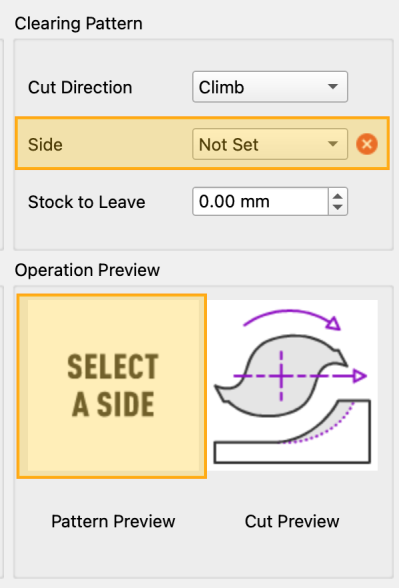The width and height of the screenshot is (399, 588).
Task: Click the Stock to Leave value field
Action: 261,201
